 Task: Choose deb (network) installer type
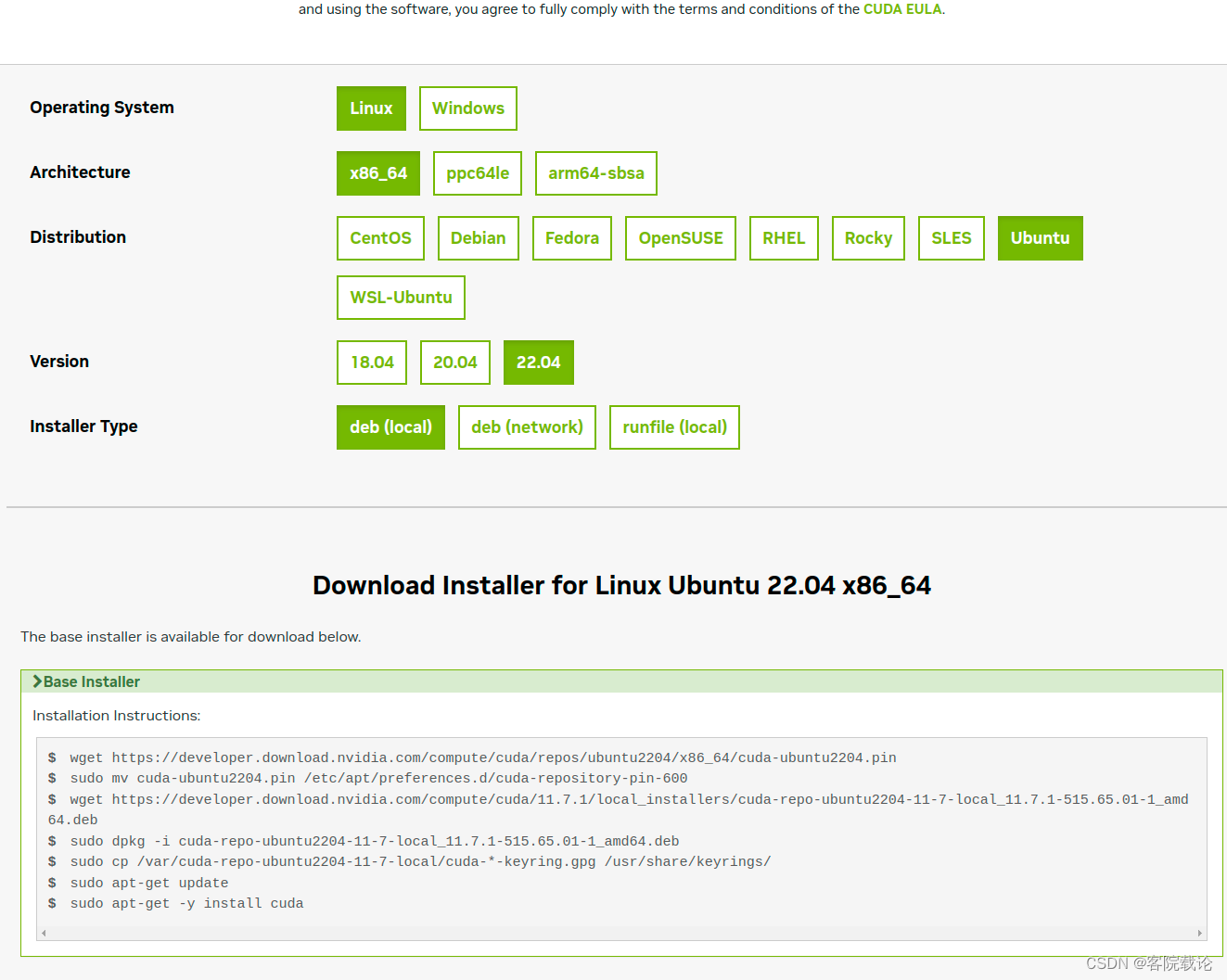point(527,427)
